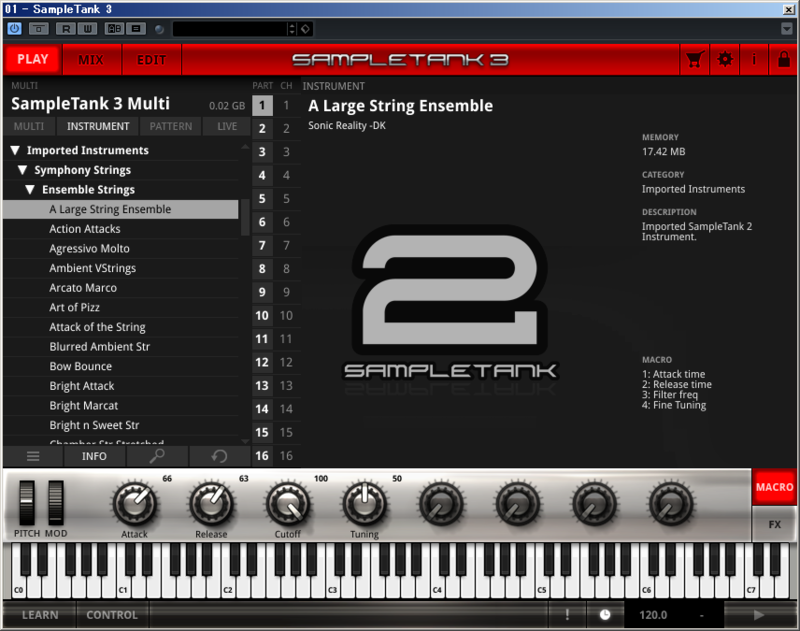800x631 pixels.
Task: Click the lock icon in header
Action: pyautogui.click(x=784, y=60)
